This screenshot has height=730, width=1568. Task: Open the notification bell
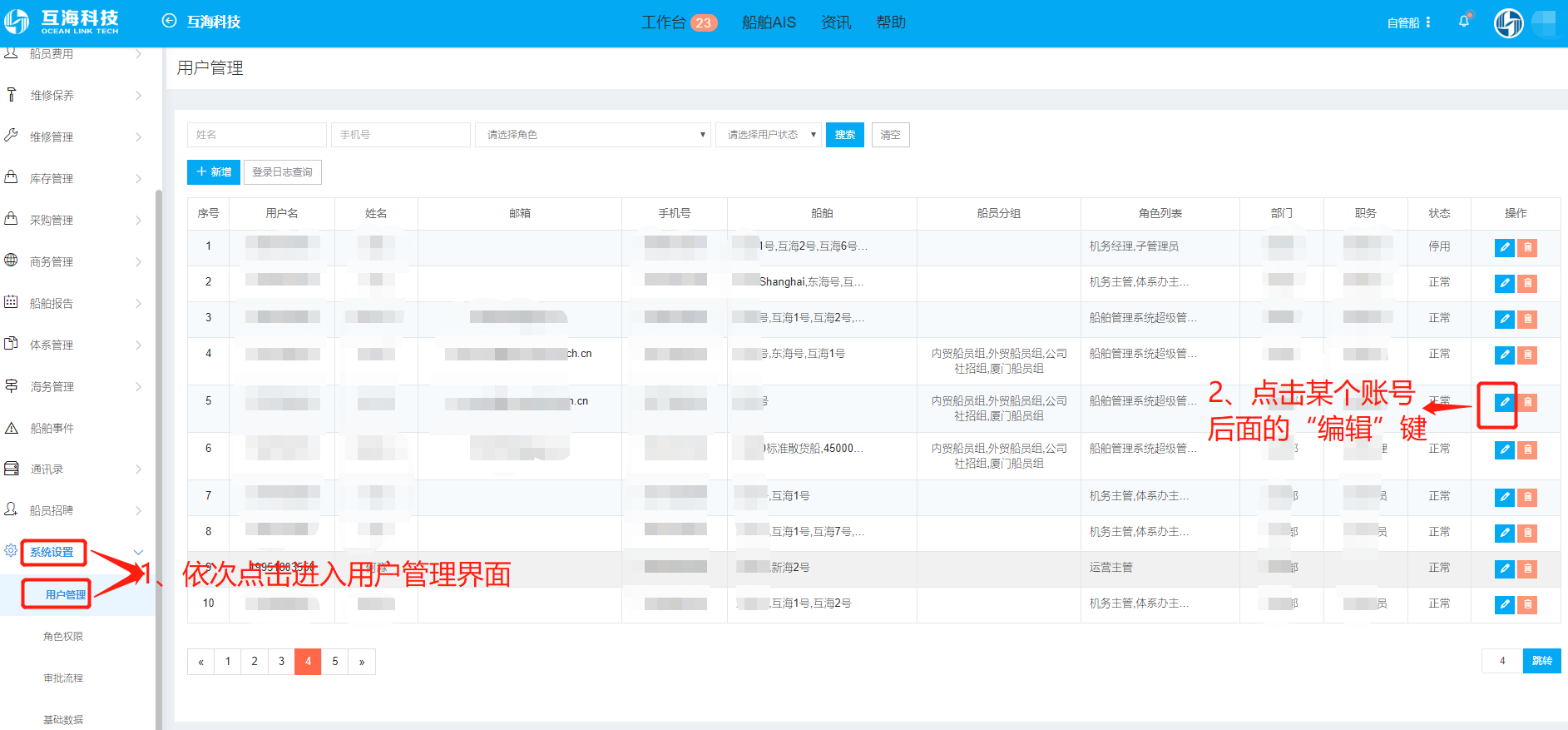[x=1464, y=22]
